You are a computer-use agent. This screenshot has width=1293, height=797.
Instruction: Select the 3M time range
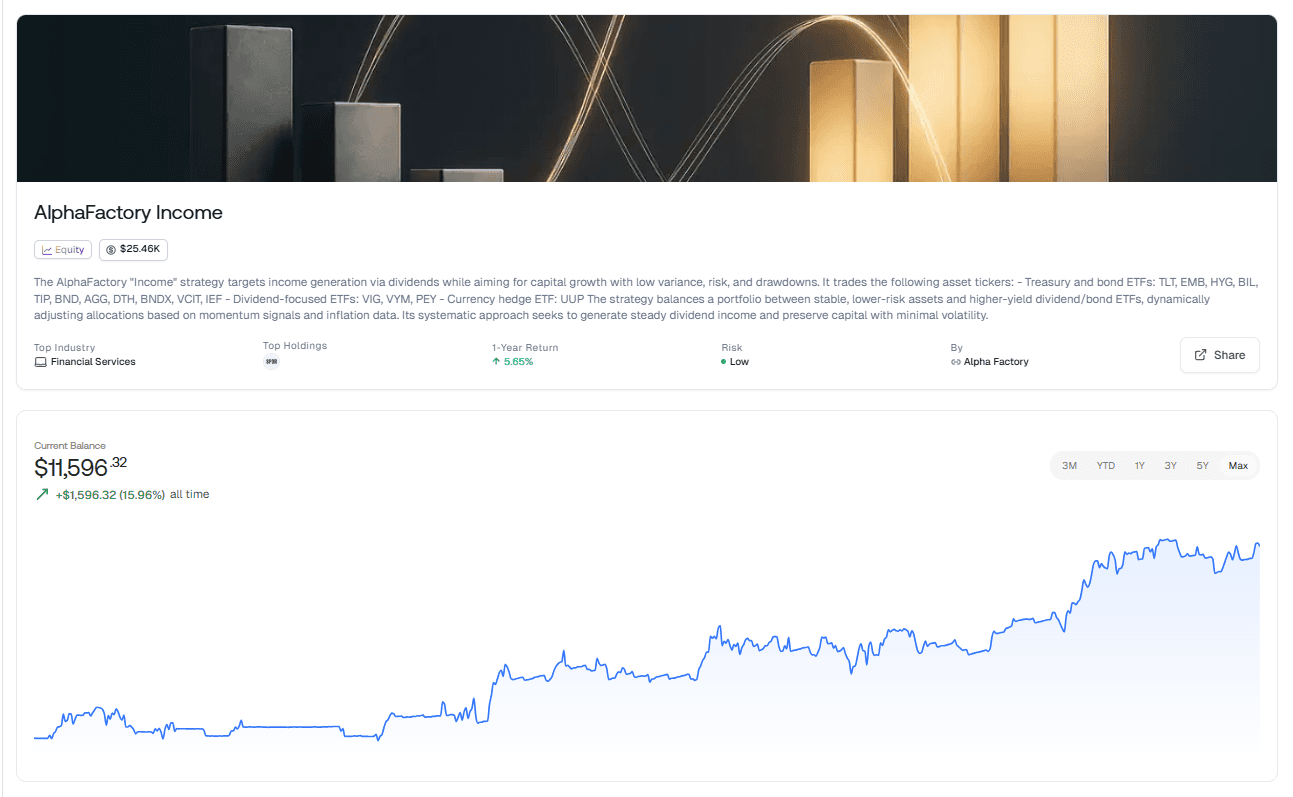tap(1069, 466)
